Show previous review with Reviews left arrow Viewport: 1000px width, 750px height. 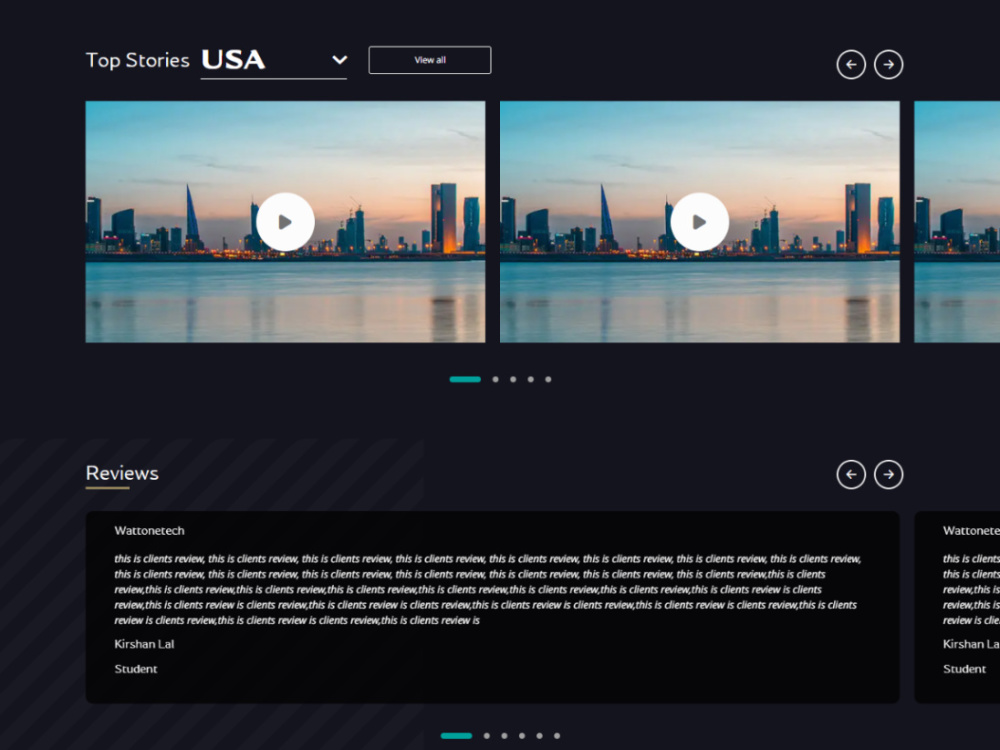click(851, 474)
